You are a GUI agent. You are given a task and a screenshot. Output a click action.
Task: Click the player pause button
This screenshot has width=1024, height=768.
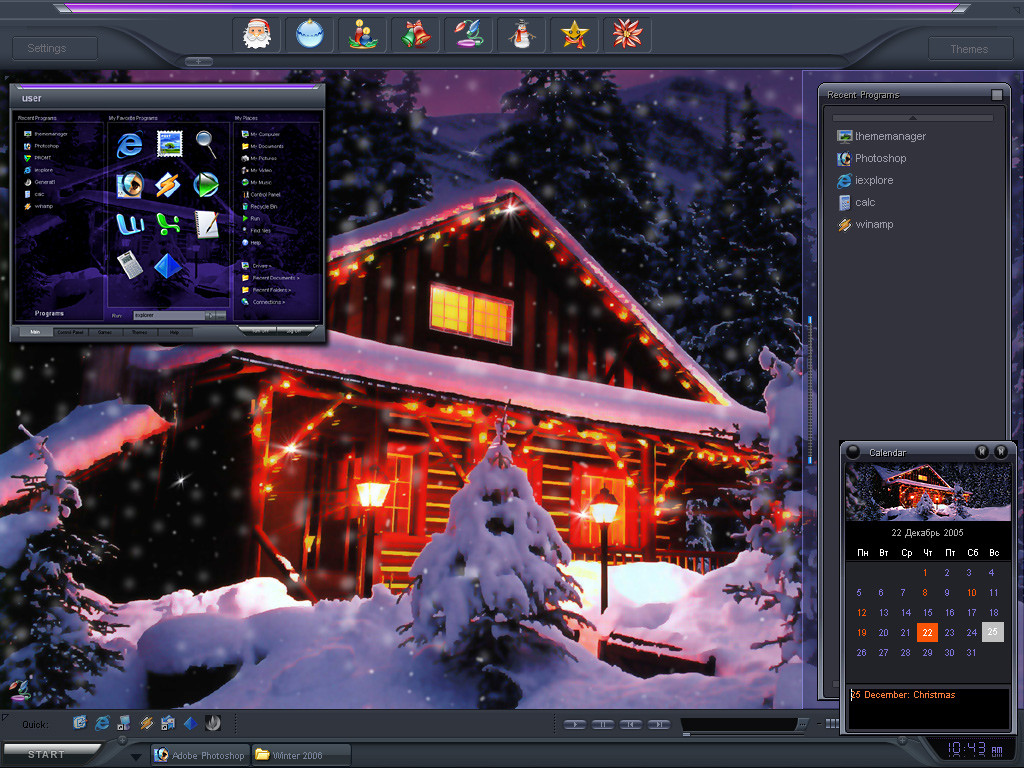click(x=602, y=724)
